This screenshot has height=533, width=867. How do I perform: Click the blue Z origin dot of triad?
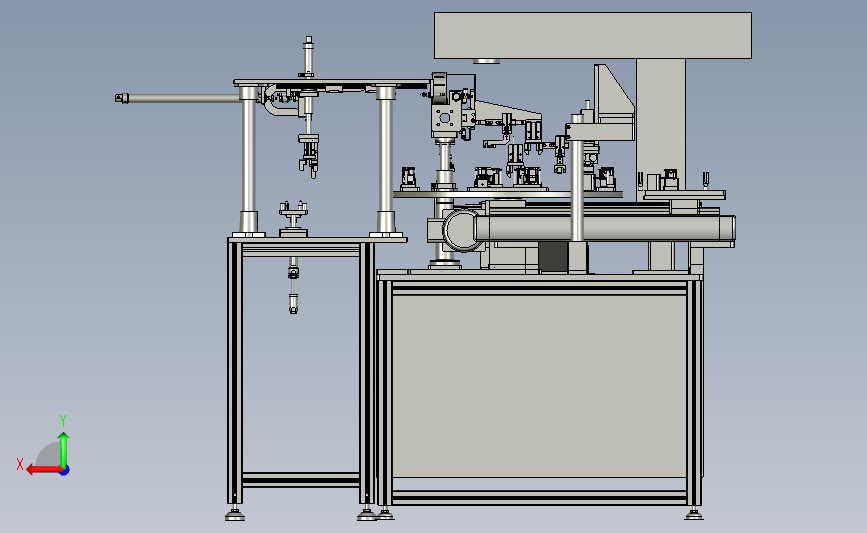(65, 471)
